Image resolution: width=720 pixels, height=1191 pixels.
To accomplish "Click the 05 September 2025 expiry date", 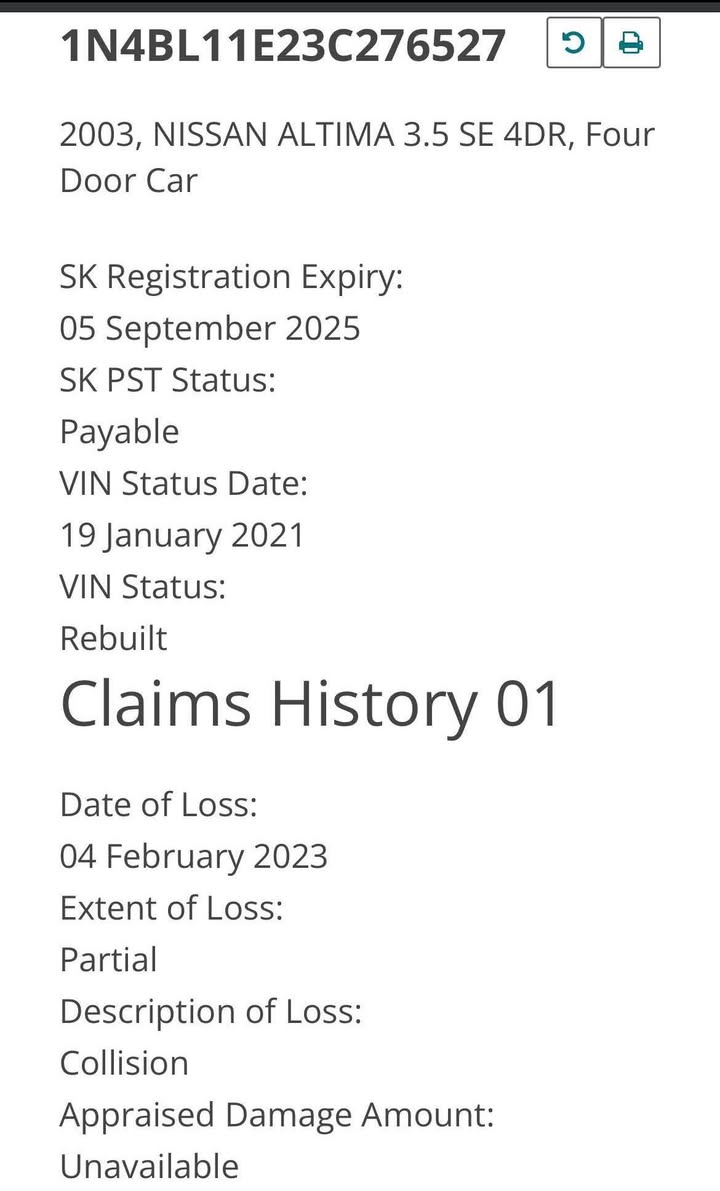I will point(210,329).
